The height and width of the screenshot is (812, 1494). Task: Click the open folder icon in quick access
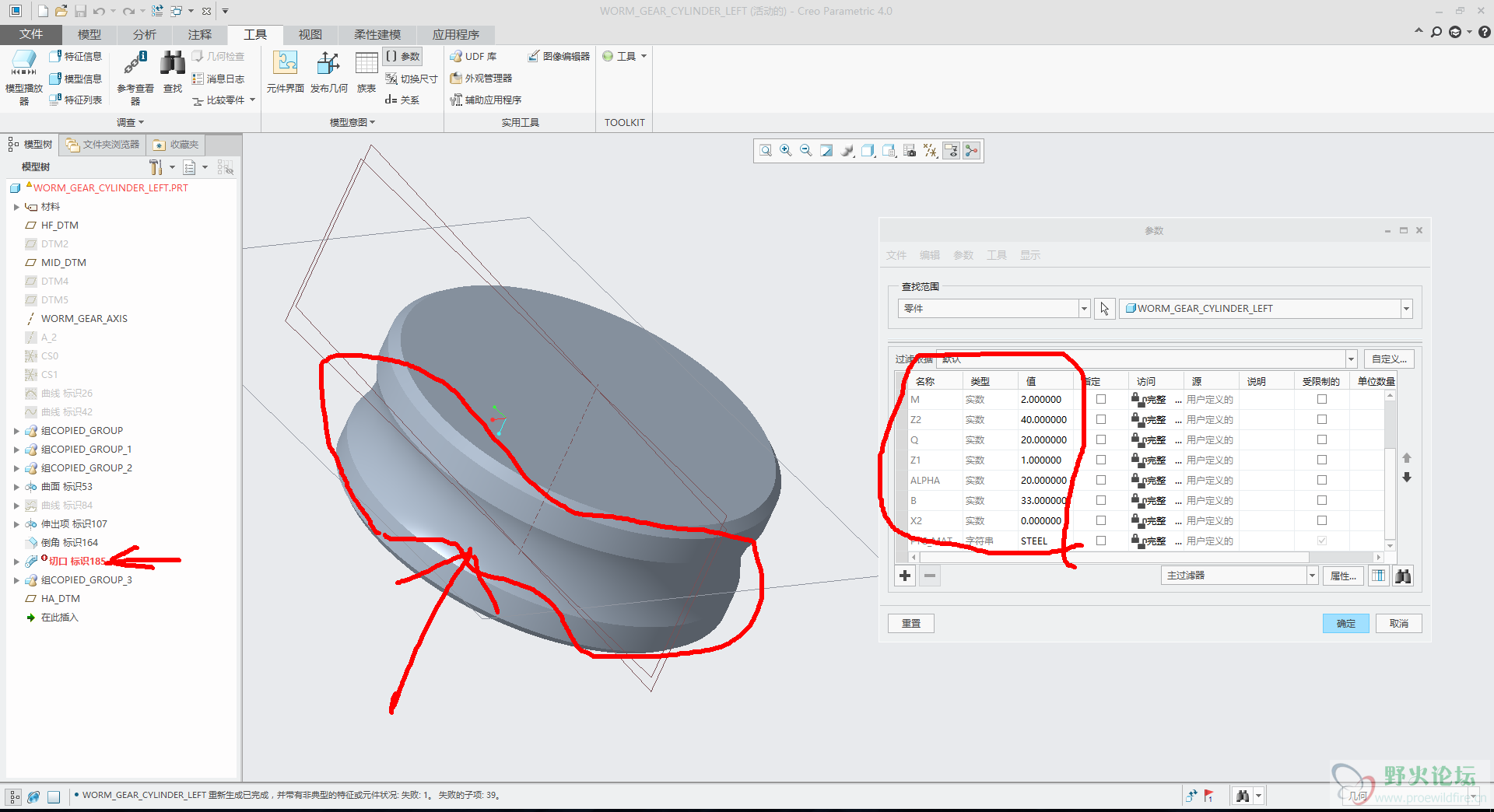coord(61,11)
